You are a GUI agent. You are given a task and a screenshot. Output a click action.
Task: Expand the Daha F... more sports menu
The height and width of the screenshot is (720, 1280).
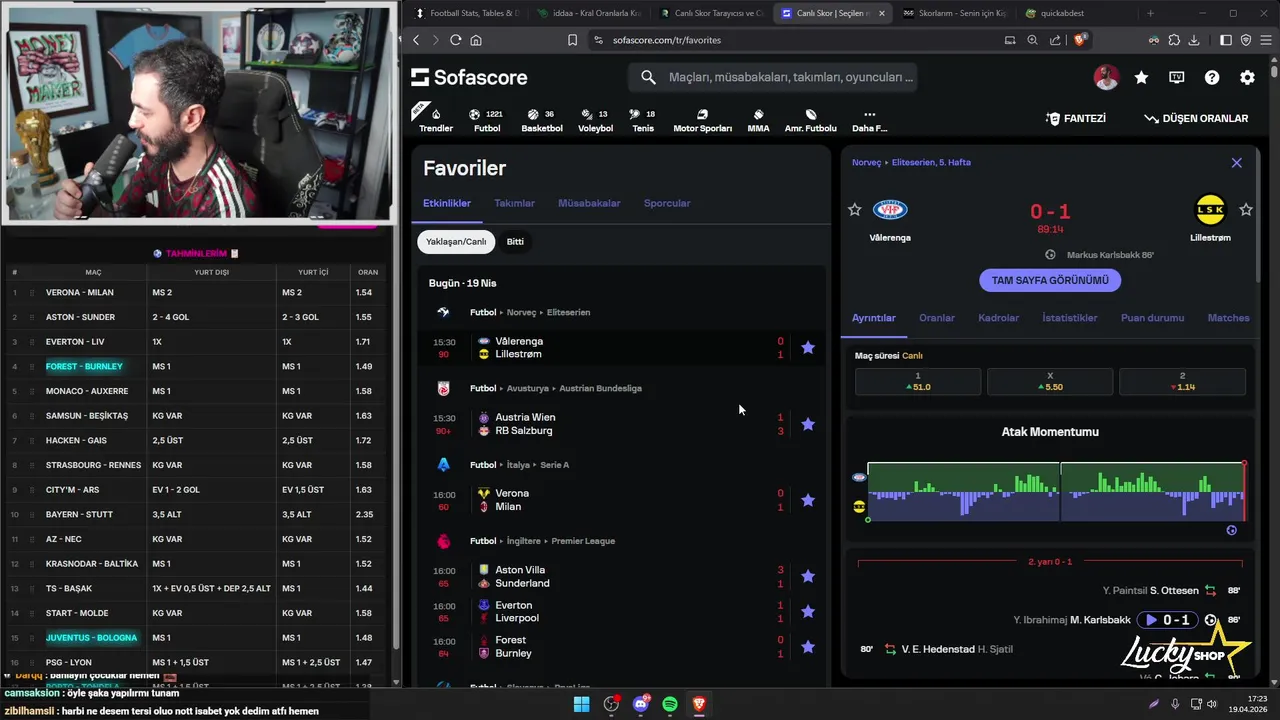(x=869, y=120)
